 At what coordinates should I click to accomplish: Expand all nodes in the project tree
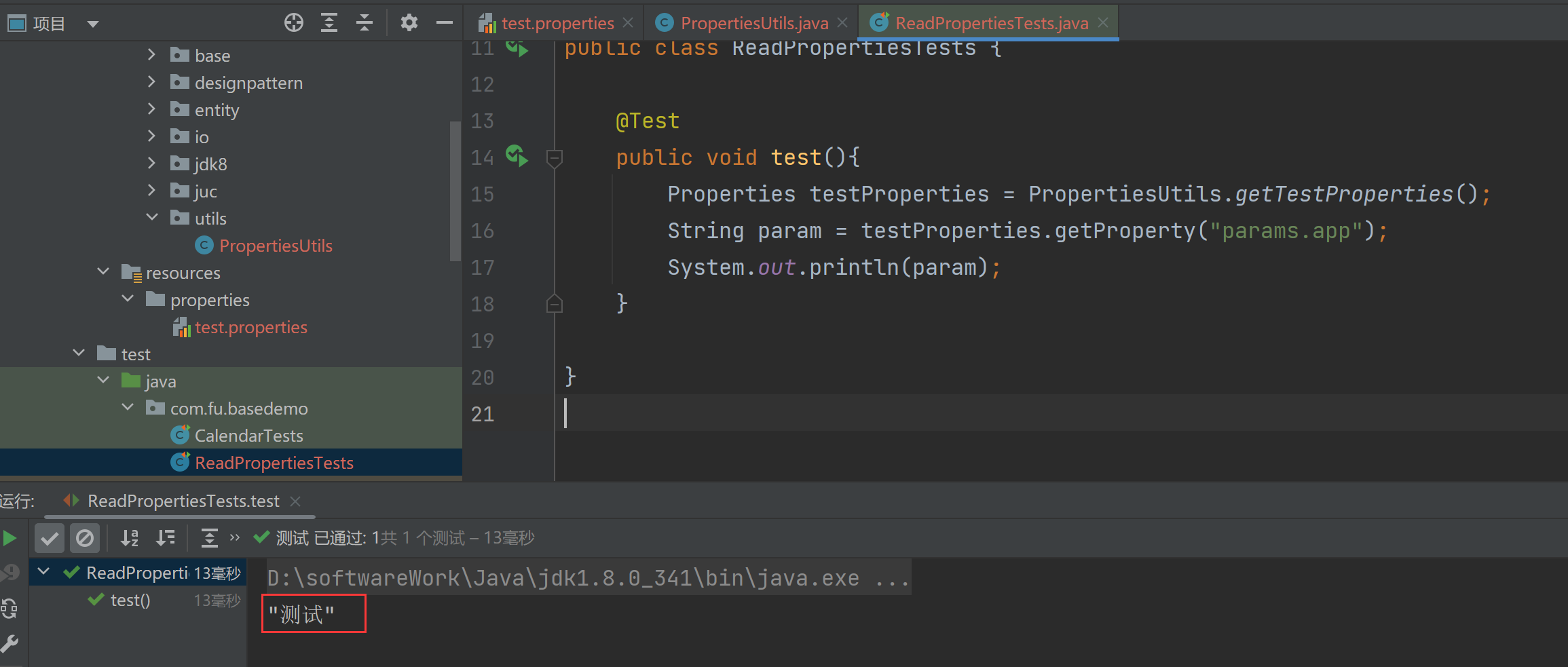pos(329,22)
